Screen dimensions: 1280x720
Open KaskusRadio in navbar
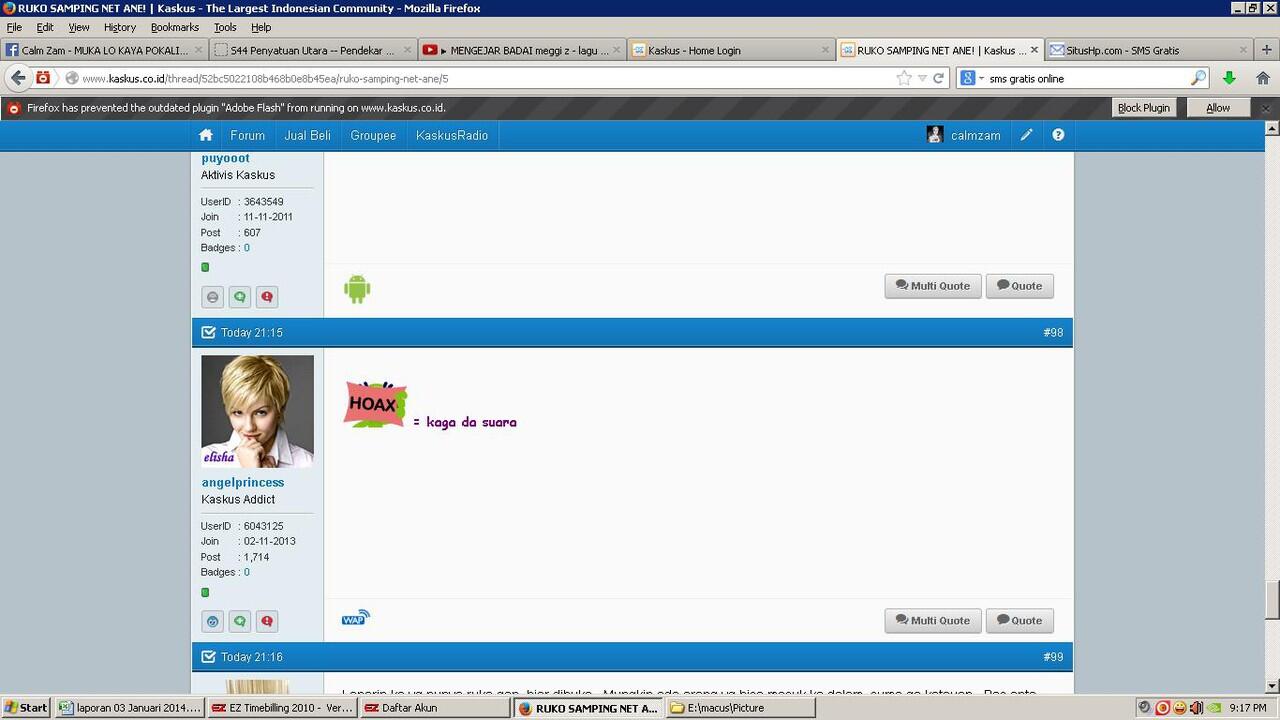pyautogui.click(x=452, y=135)
